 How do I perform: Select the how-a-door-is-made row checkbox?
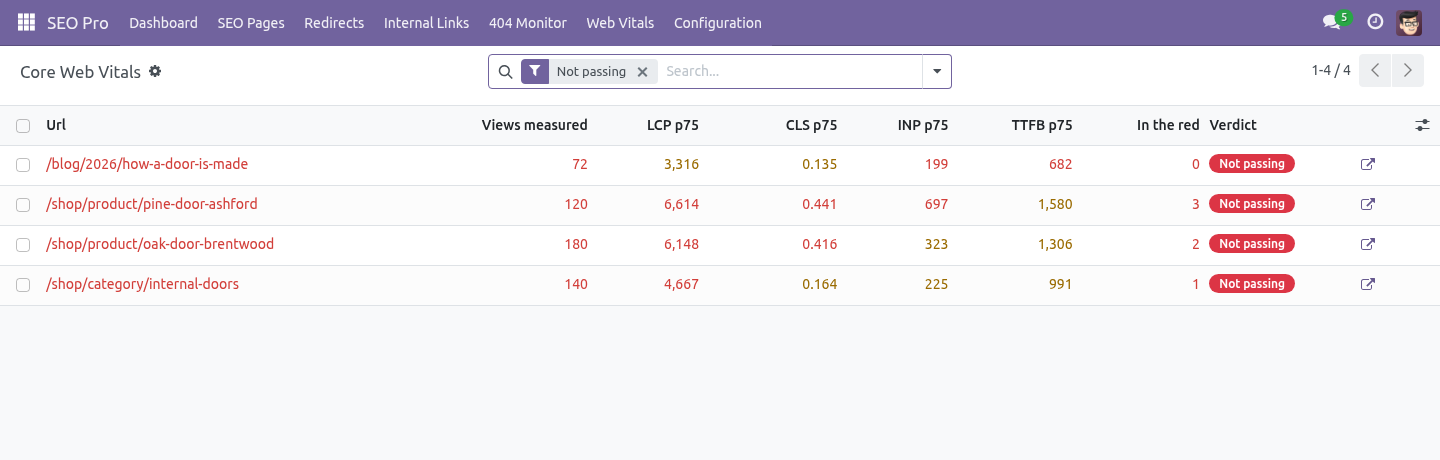click(x=23, y=164)
